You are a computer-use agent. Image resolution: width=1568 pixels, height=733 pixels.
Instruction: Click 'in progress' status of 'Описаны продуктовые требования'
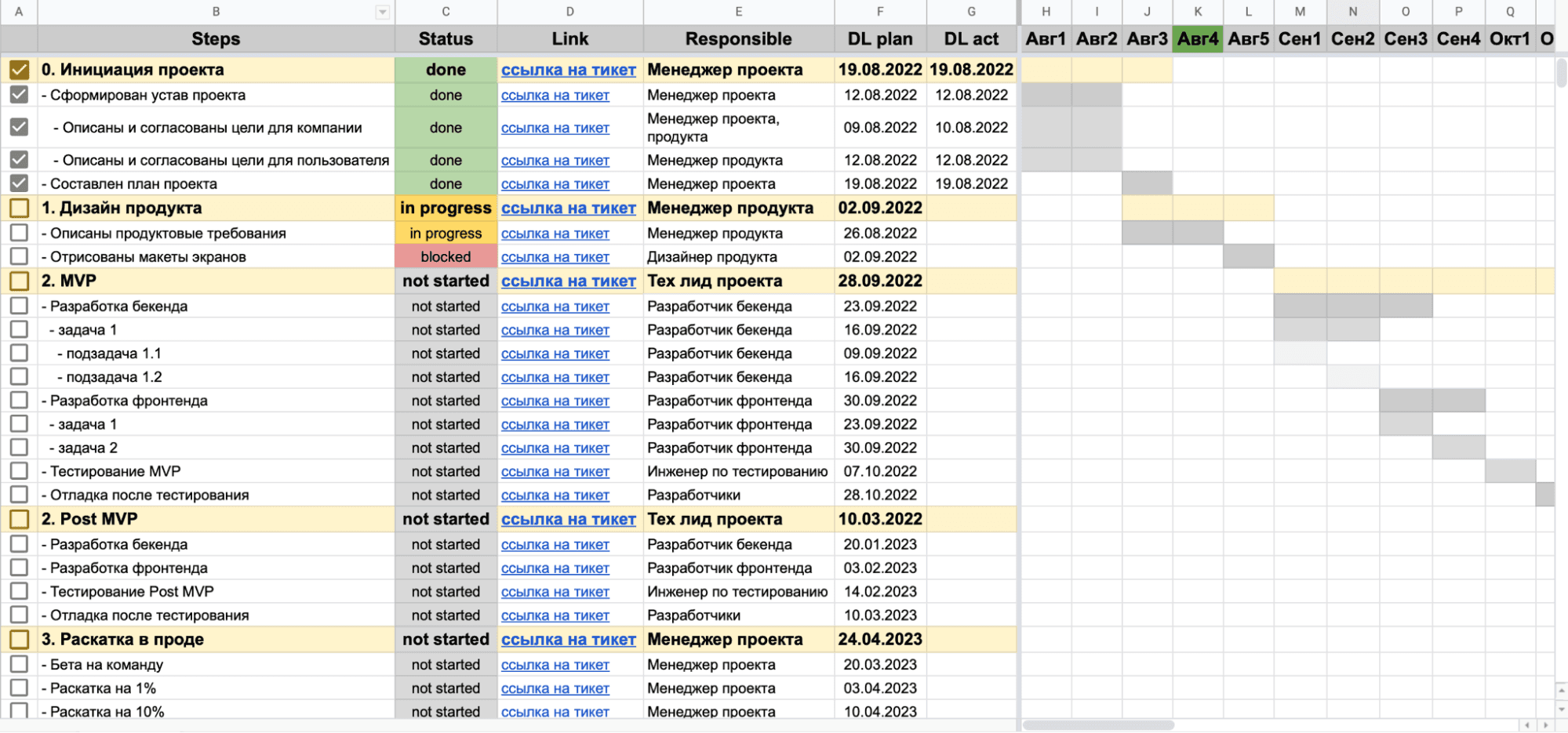[x=446, y=233]
